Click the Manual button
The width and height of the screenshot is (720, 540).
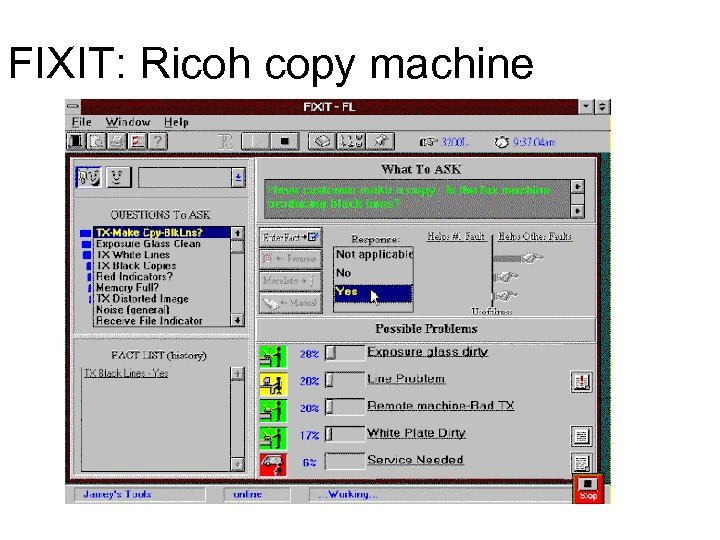[x=291, y=303]
